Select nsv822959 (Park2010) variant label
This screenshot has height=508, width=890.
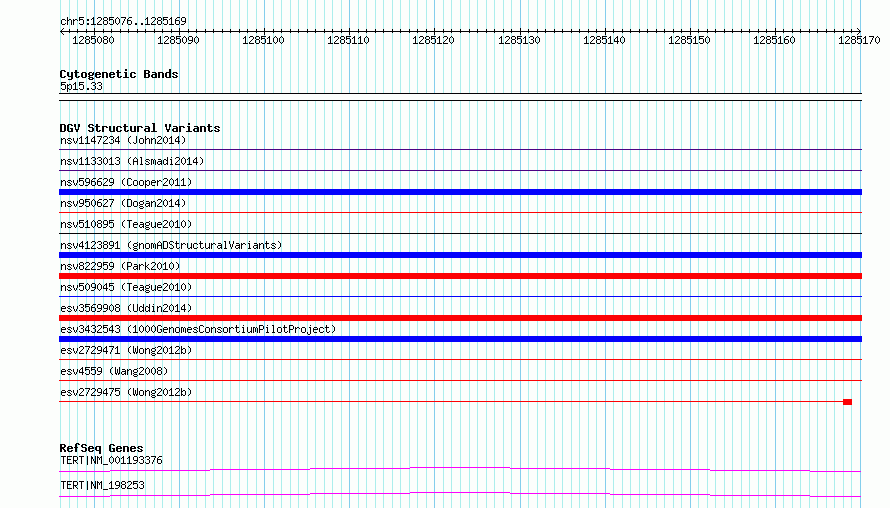coord(120,266)
